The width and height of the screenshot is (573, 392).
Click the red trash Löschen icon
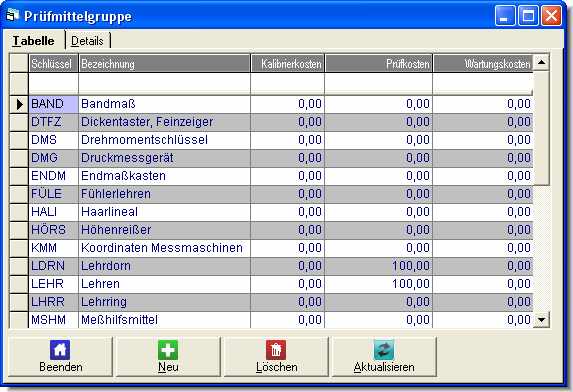[276, 350]
